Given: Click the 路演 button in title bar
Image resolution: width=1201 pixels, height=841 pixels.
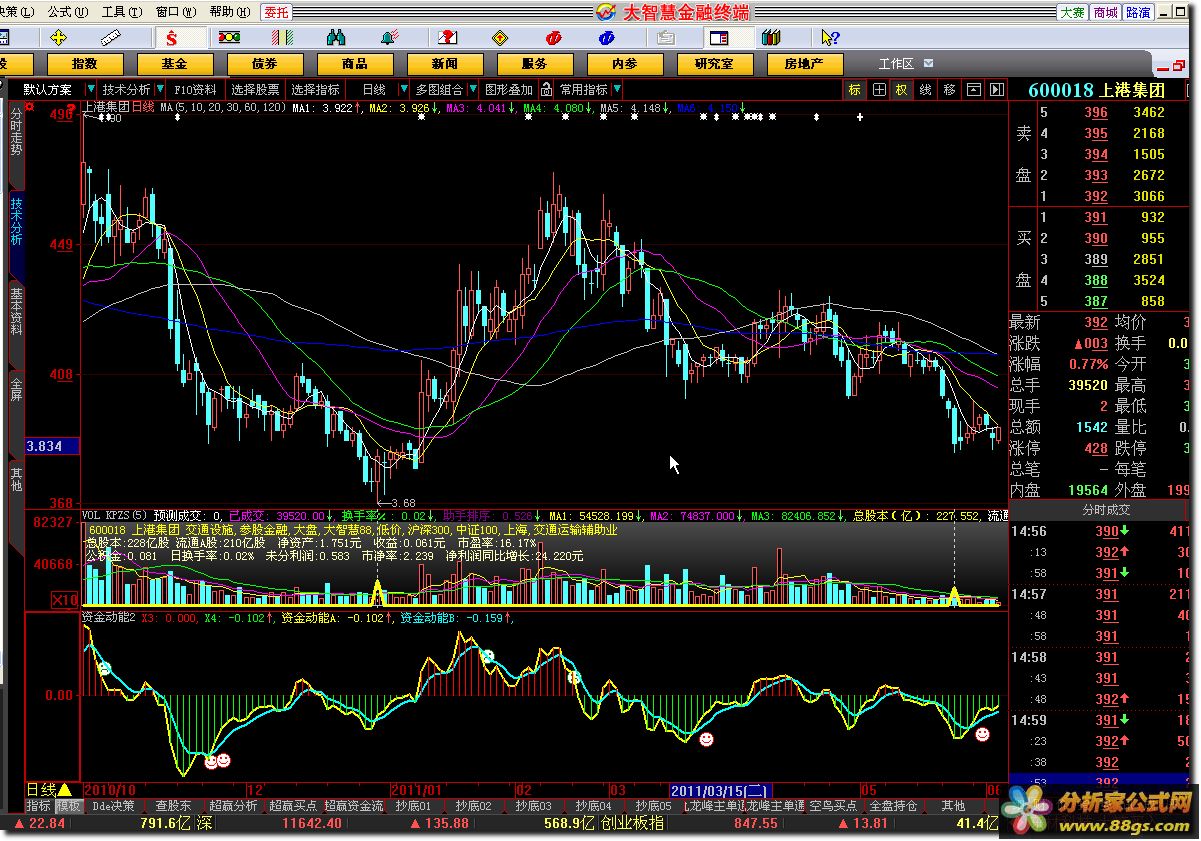Looking at the screenshot, I should (1138, 12).
